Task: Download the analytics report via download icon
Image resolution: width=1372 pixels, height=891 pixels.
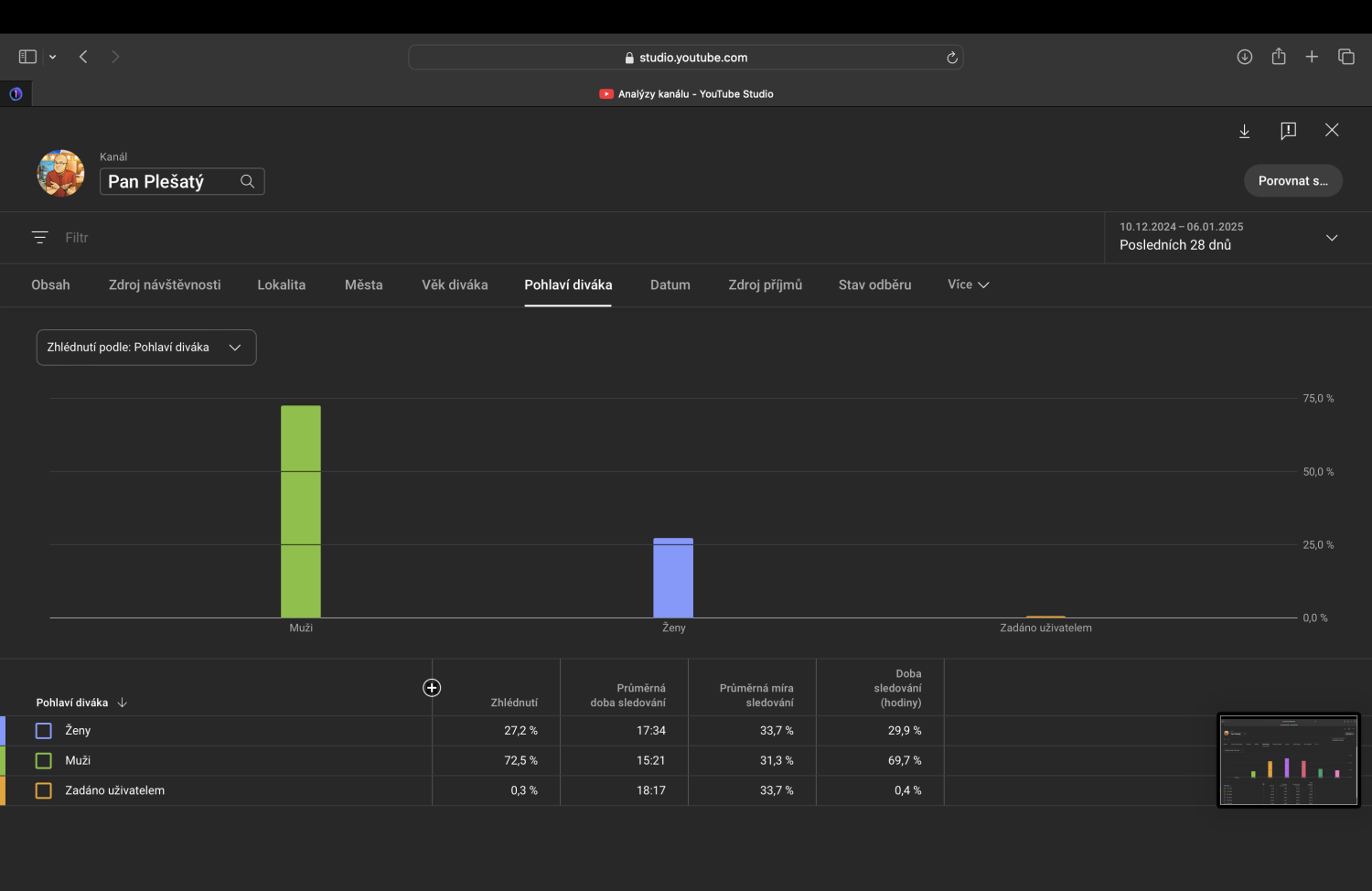Action: pos(1244,131)
